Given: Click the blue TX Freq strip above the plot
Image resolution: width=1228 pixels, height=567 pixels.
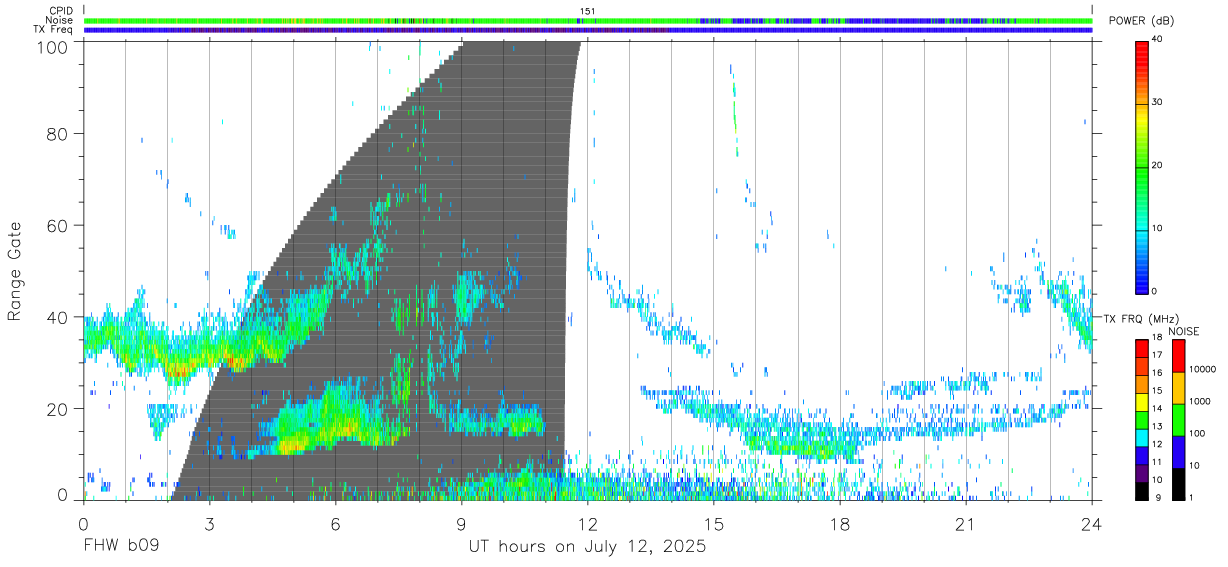Looking at the screenshot, I should click(x=588, y=30).
